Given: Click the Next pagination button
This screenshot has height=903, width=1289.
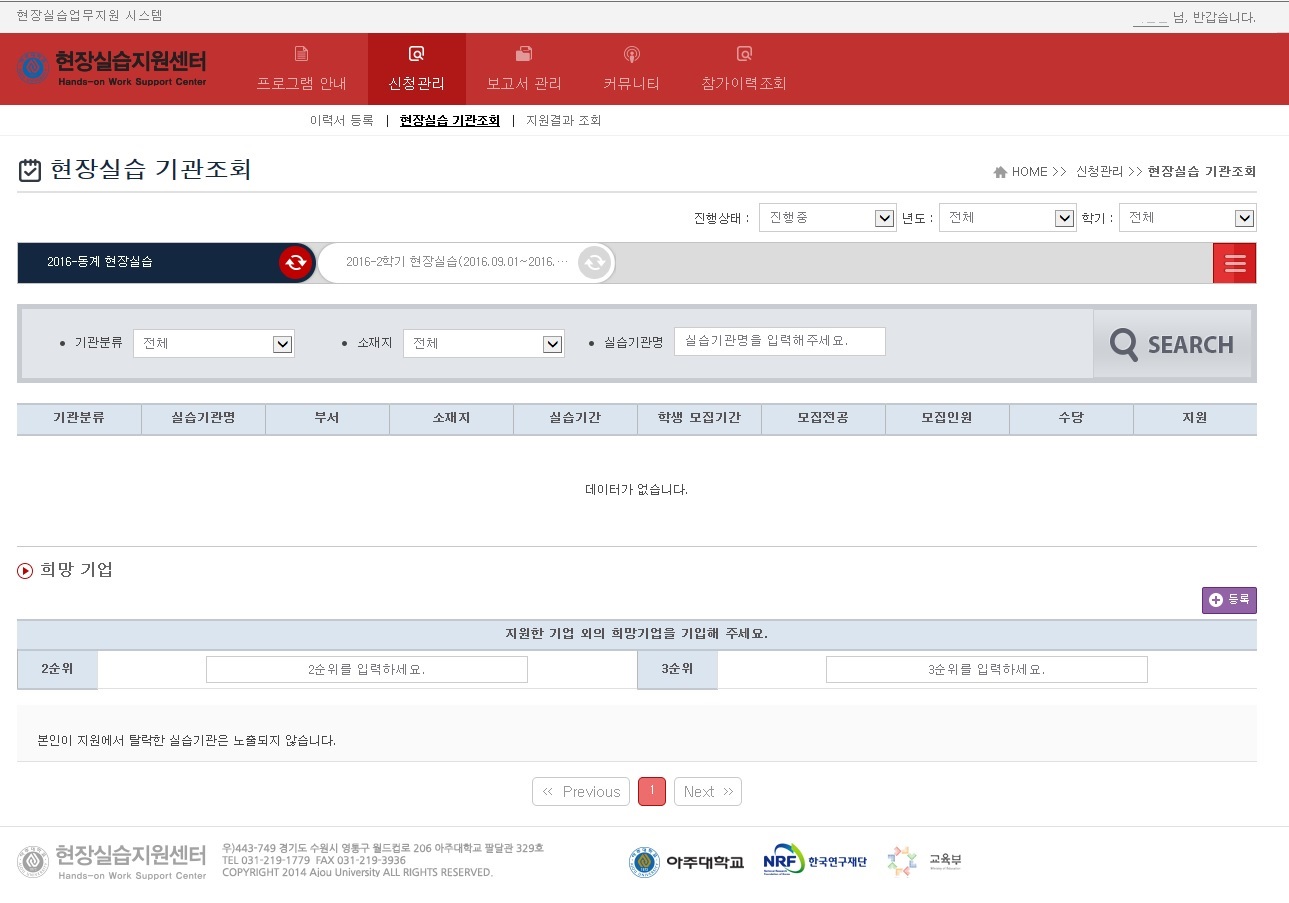Looking at the screenshot, I should [707, 792].
